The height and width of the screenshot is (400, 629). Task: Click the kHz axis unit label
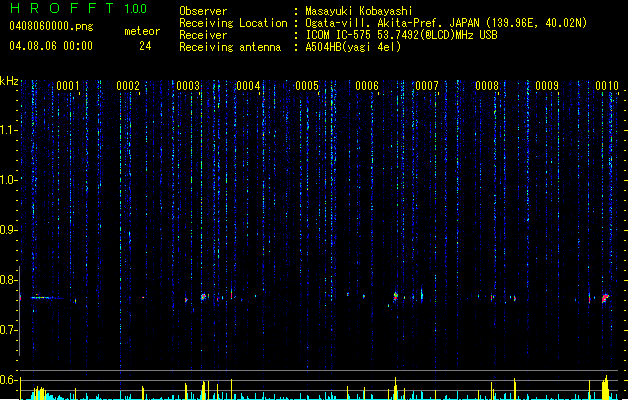pos(9,81)
